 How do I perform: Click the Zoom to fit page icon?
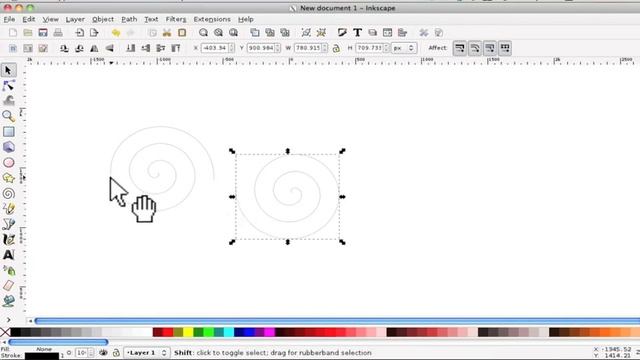[233, 33]
